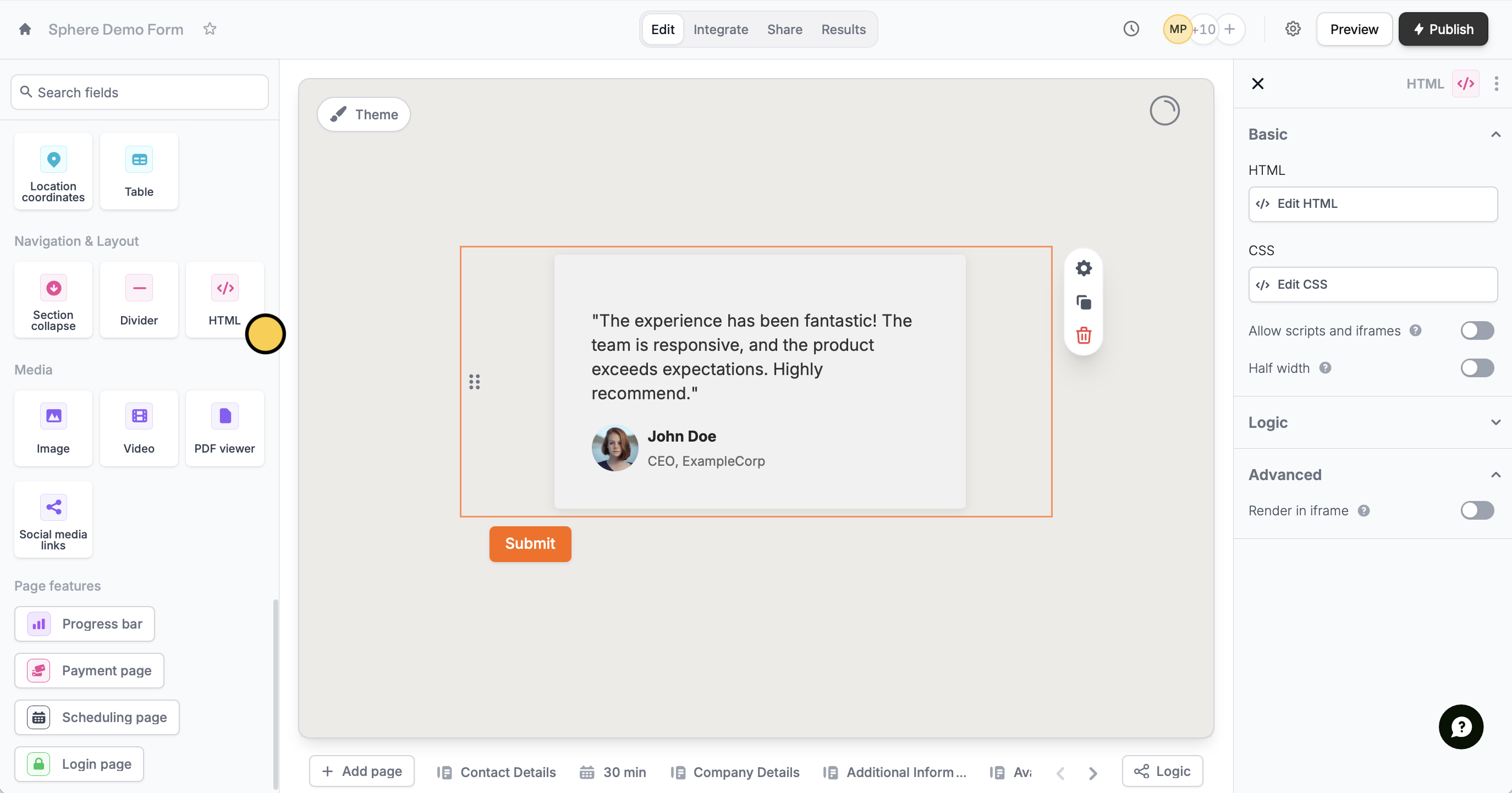1512x793 pixels.
Task: Collapse the Advanced section
Action: [x=1494, y=475]
